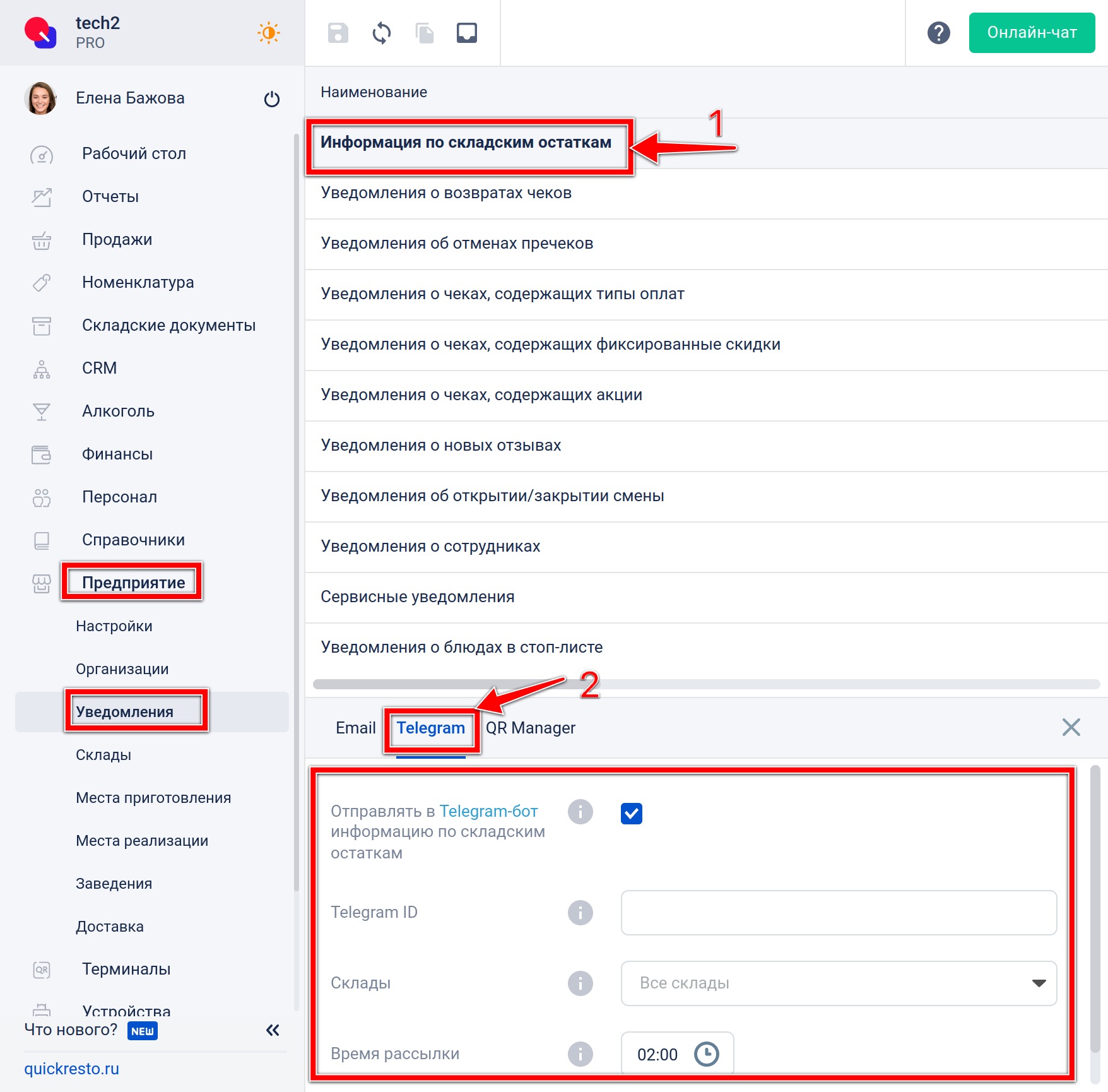Click info icon next to Время рассылки
This screenshot has width=1108, height=1092.
tap(581, 1054)
